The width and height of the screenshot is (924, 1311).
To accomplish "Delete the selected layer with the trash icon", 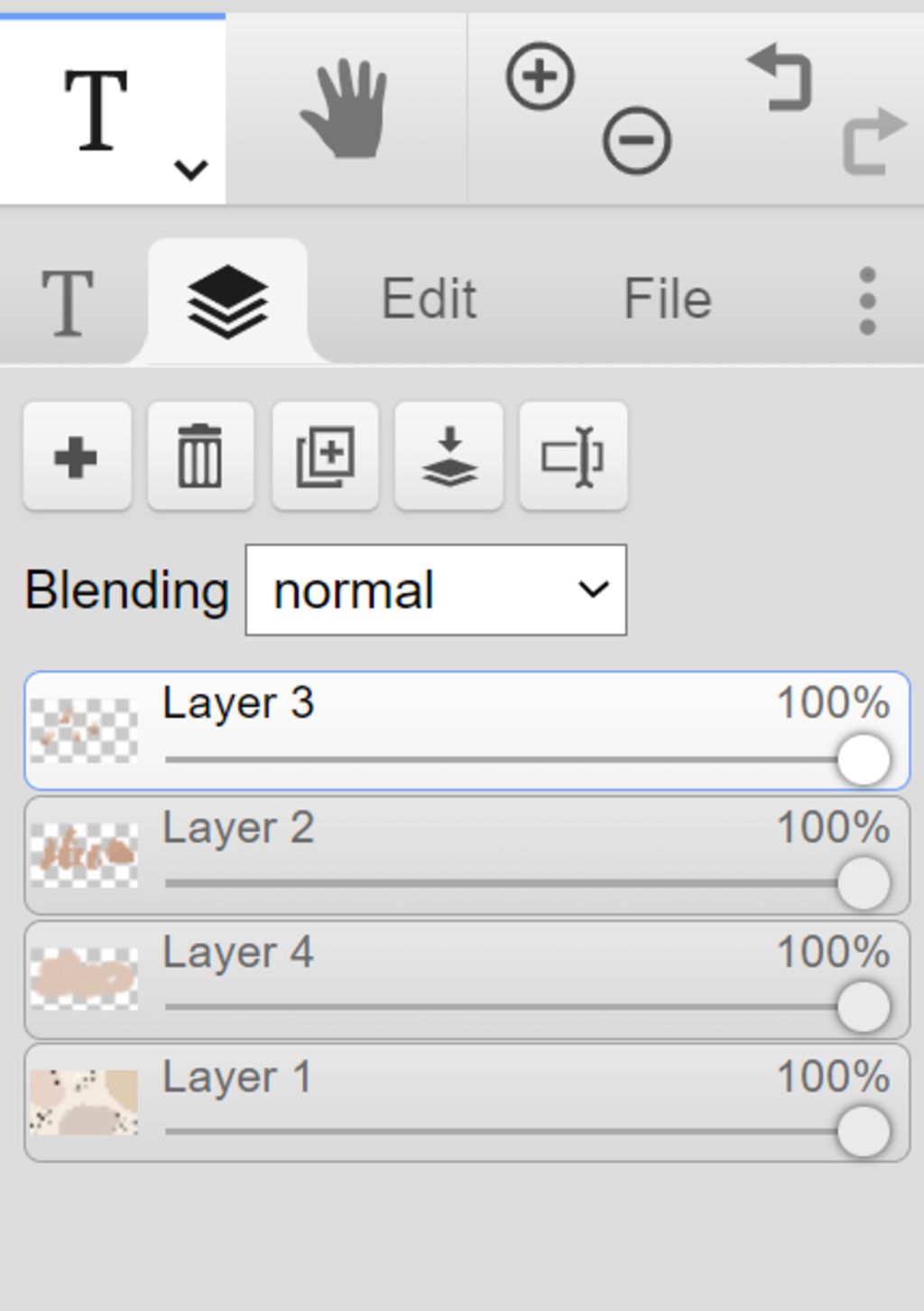I will click(x=200, y=456).
